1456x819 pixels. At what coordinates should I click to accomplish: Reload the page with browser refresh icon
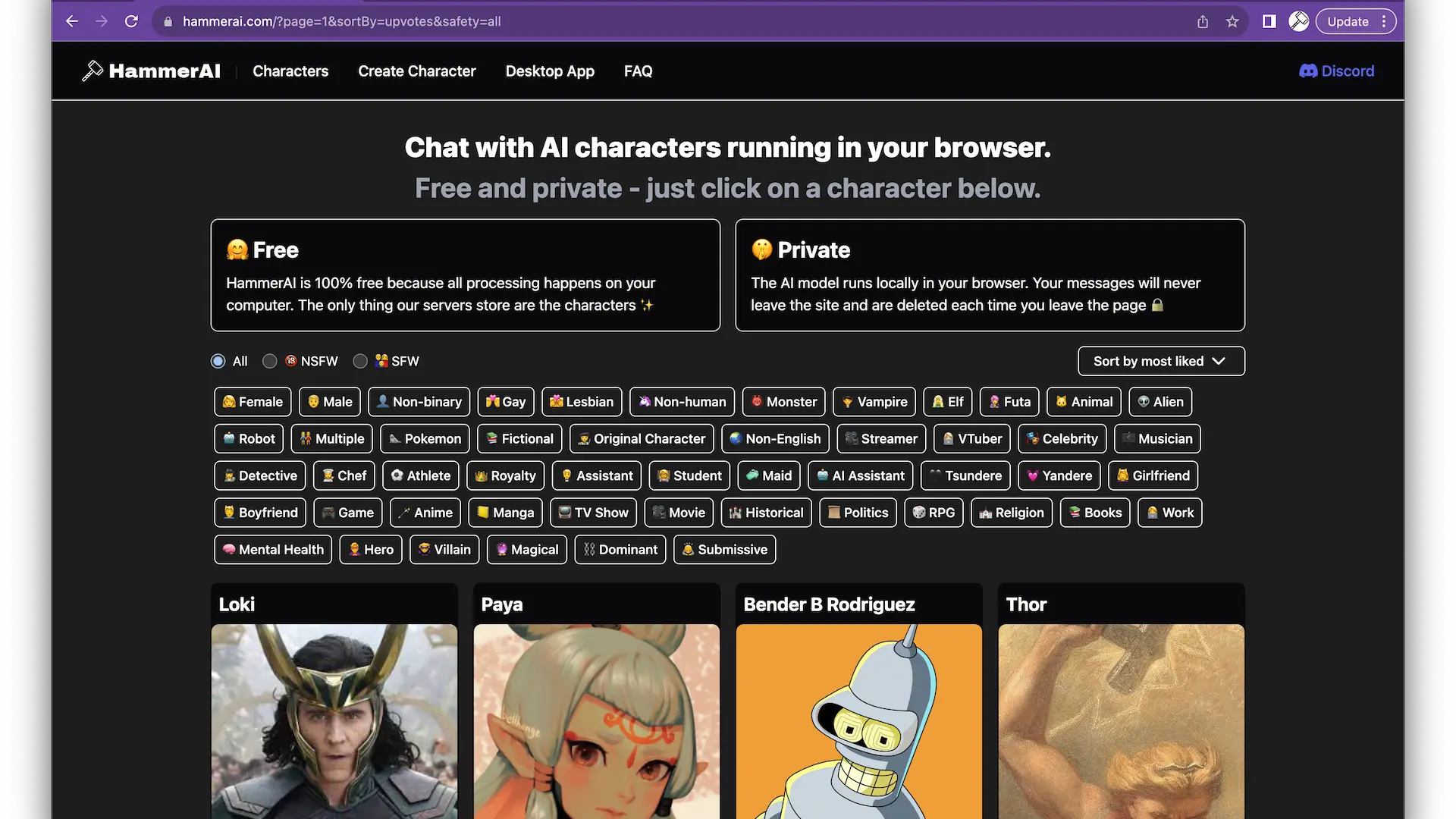[x=131, y=21]
